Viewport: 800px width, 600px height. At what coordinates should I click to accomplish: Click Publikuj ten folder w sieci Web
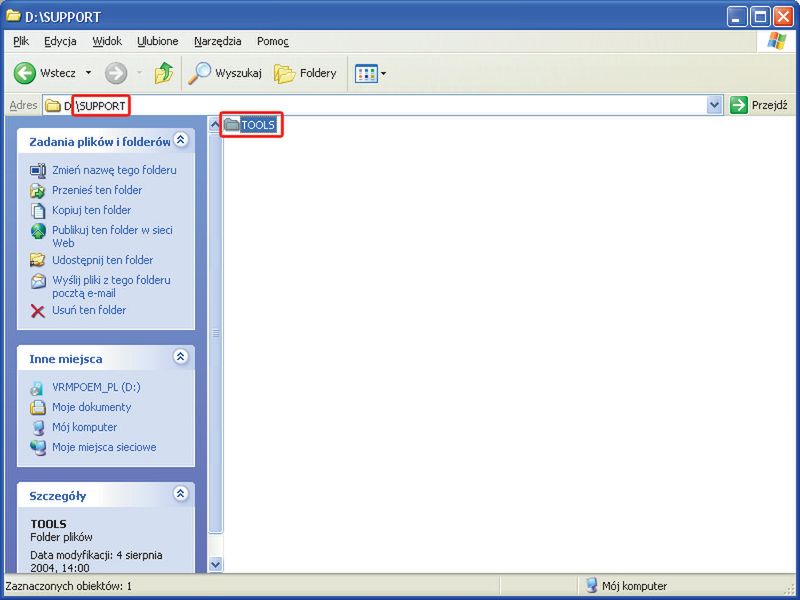click(x=112, y=236)
